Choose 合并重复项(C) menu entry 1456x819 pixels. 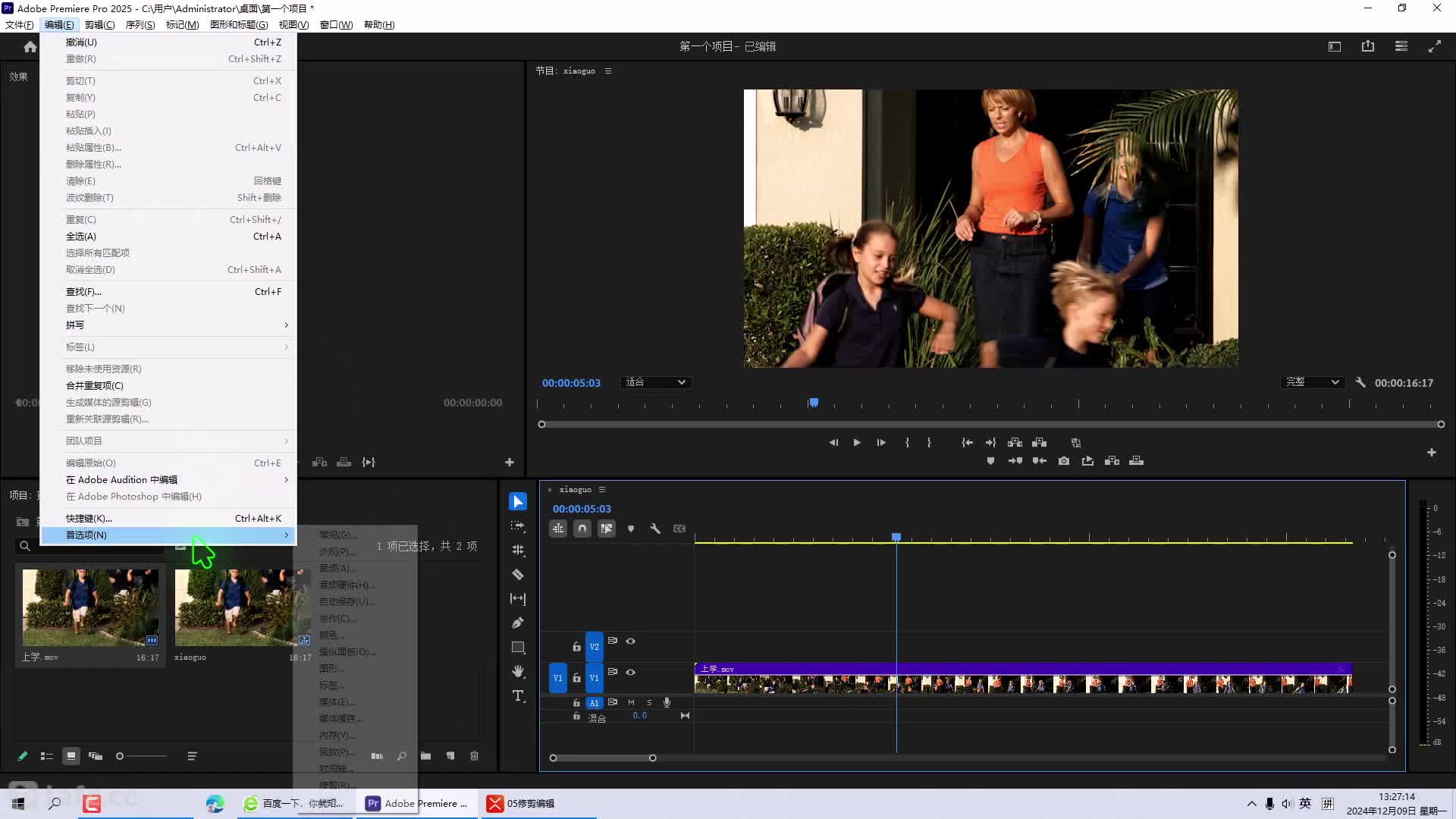point(168,385)
